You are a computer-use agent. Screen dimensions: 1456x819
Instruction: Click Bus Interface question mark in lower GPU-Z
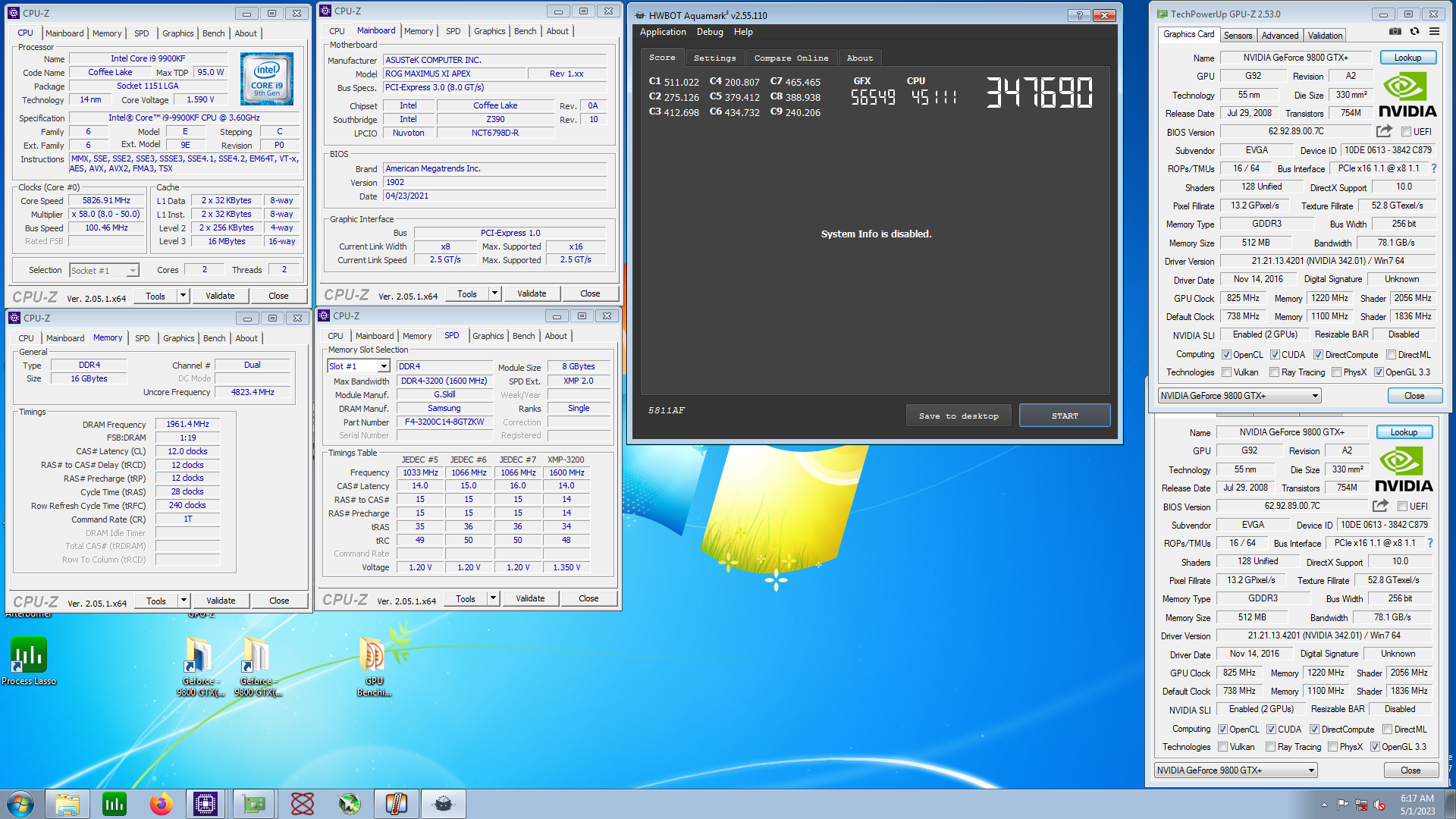pyautogui.click(x=1430, y=543)
